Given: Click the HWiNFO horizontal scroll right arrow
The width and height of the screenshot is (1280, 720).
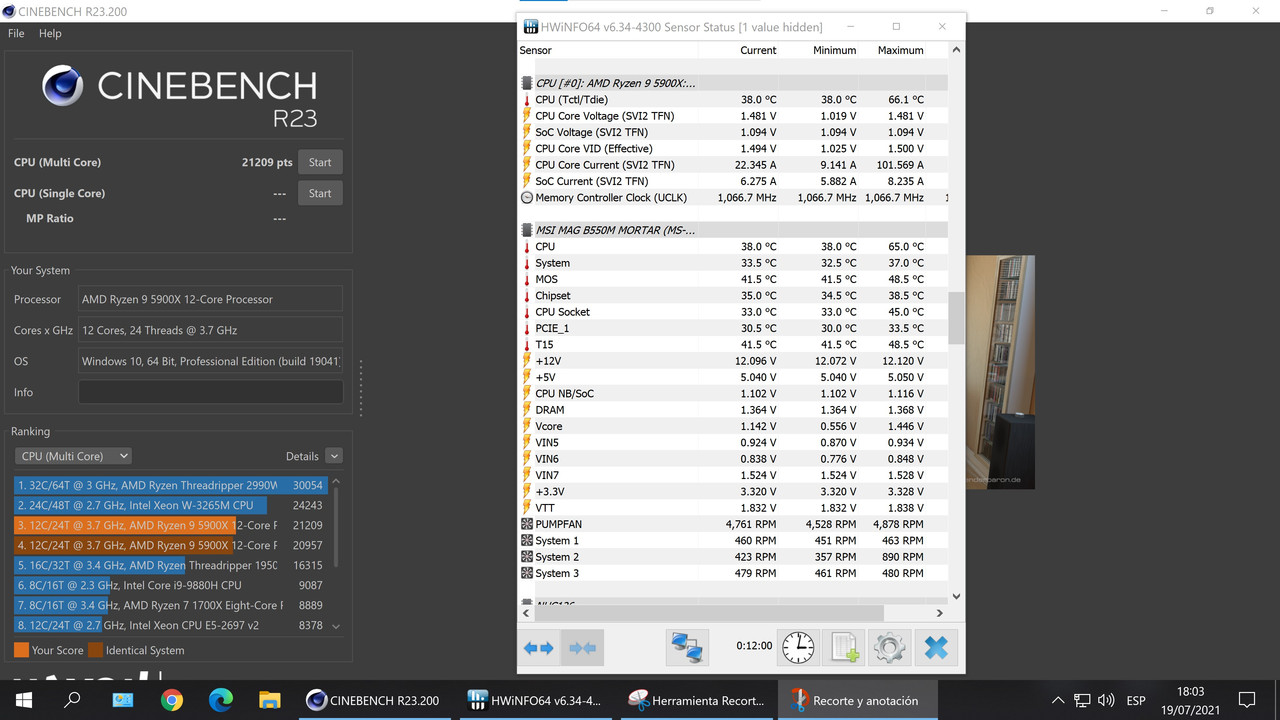Looking at the screenshot, I should pyautogui.click(x=939, y=613).
